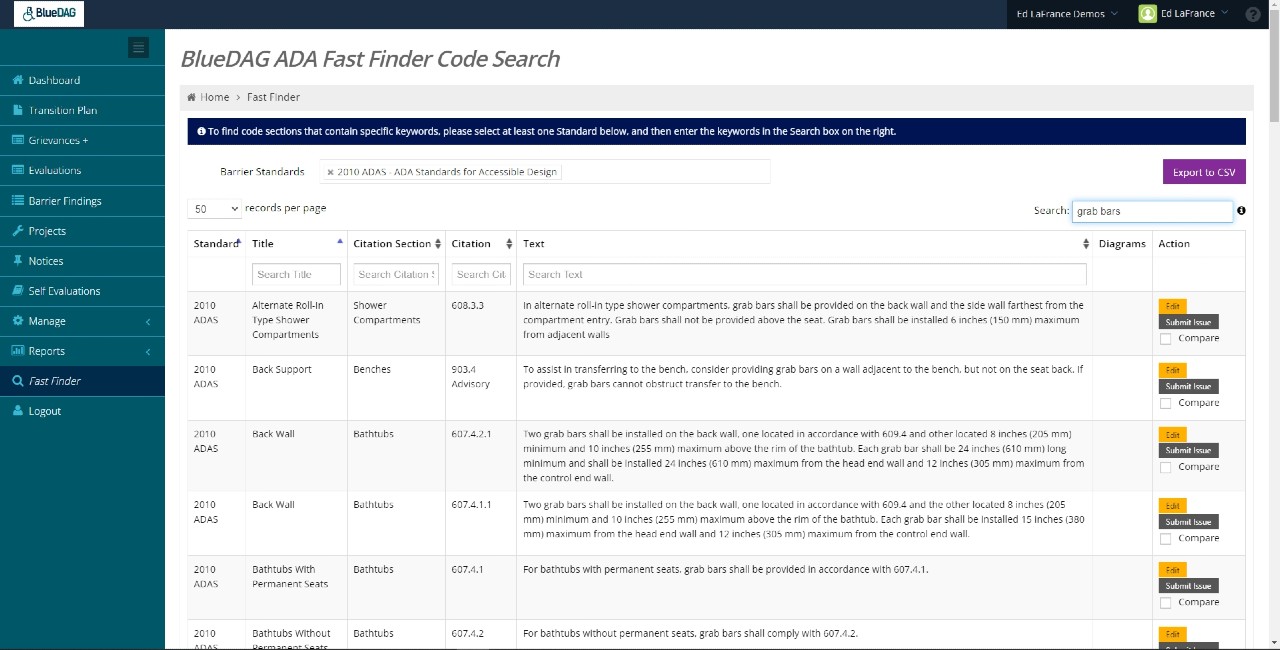1280x650 pixels.
Task: Click the Search Text filter field
Action: point(804,274)
